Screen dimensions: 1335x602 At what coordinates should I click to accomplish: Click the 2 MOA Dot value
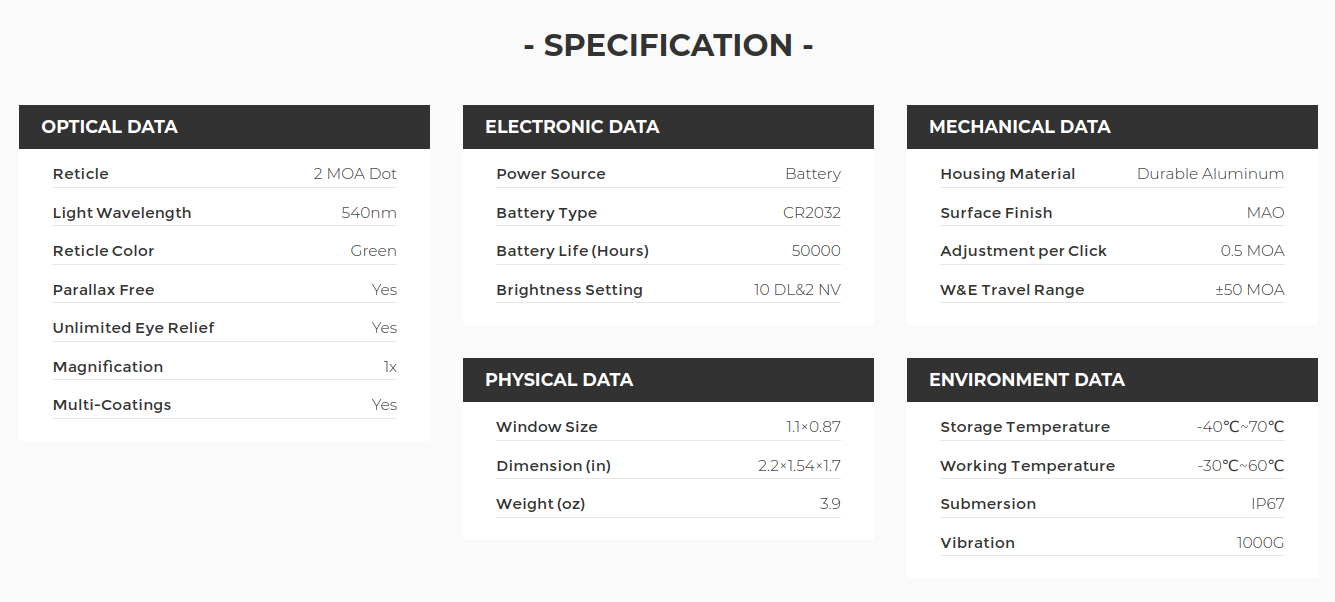click(355, 174)
